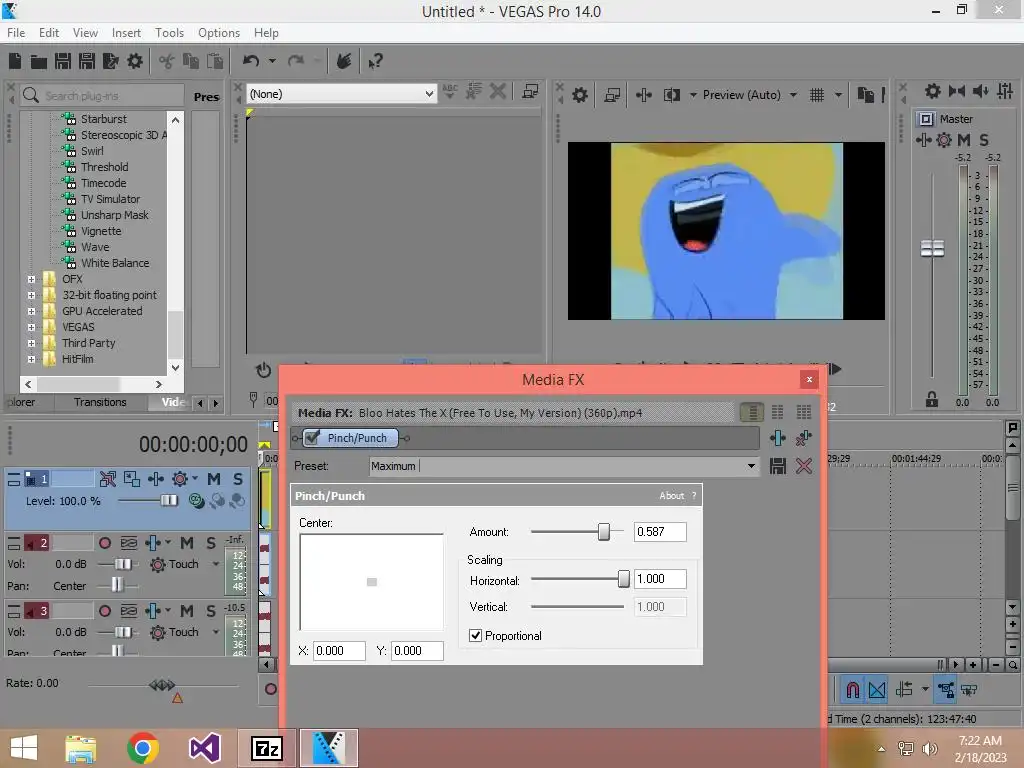Lock the Master fader channels
The width and height of the screenshot is (1024, 768).
pyautogui.click(x=932, y=399)
